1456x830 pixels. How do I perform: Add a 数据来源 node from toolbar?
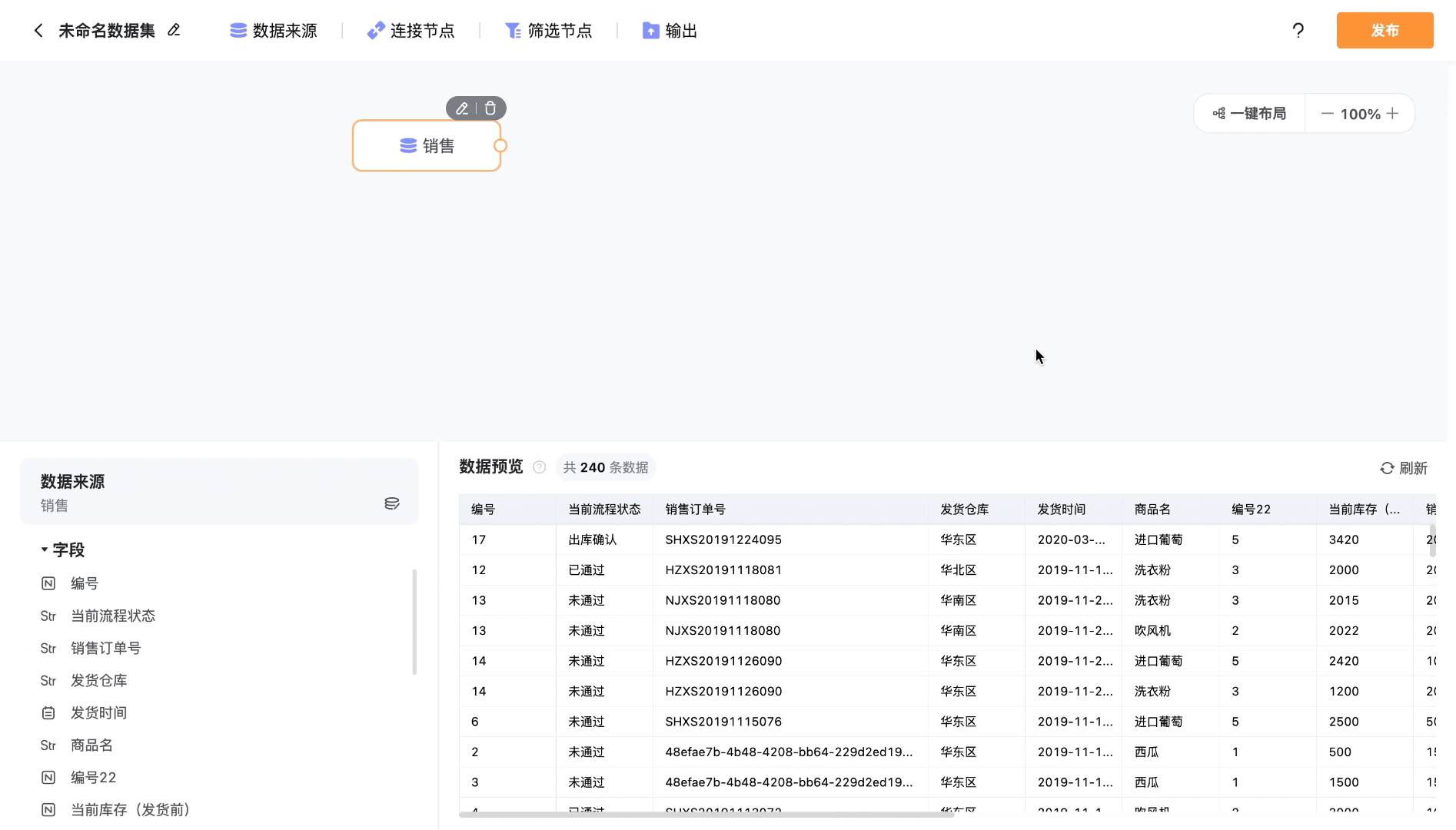click(274, 31)
